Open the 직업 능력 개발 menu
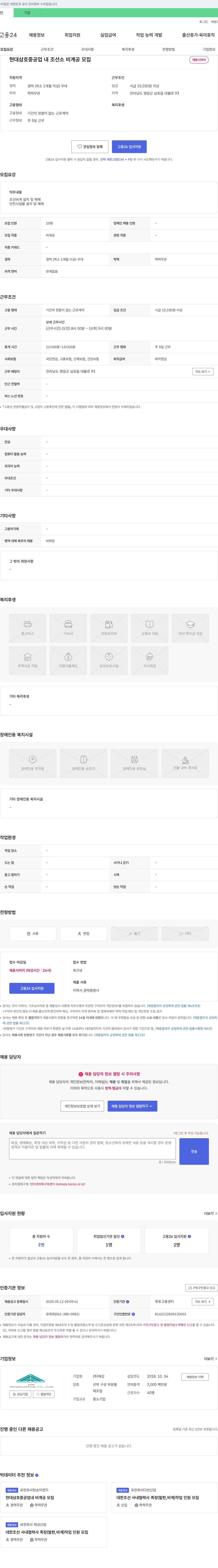The height and width of the screenshot is (1568, 218). coord(149,35)
